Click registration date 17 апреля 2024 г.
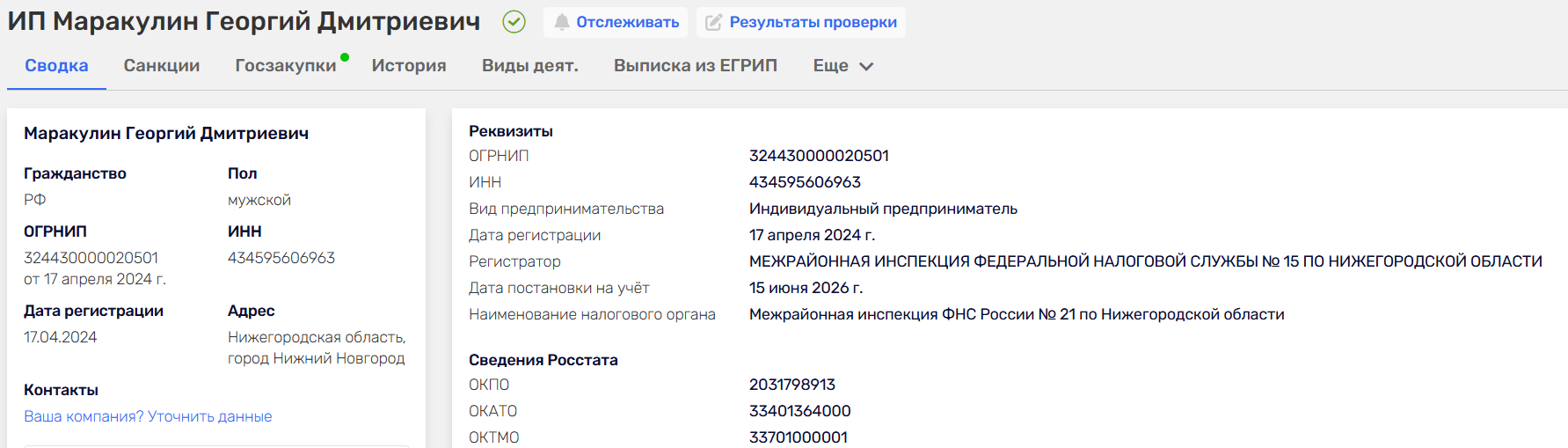This screenshot has height=448, width=1568. coord(812,235)
